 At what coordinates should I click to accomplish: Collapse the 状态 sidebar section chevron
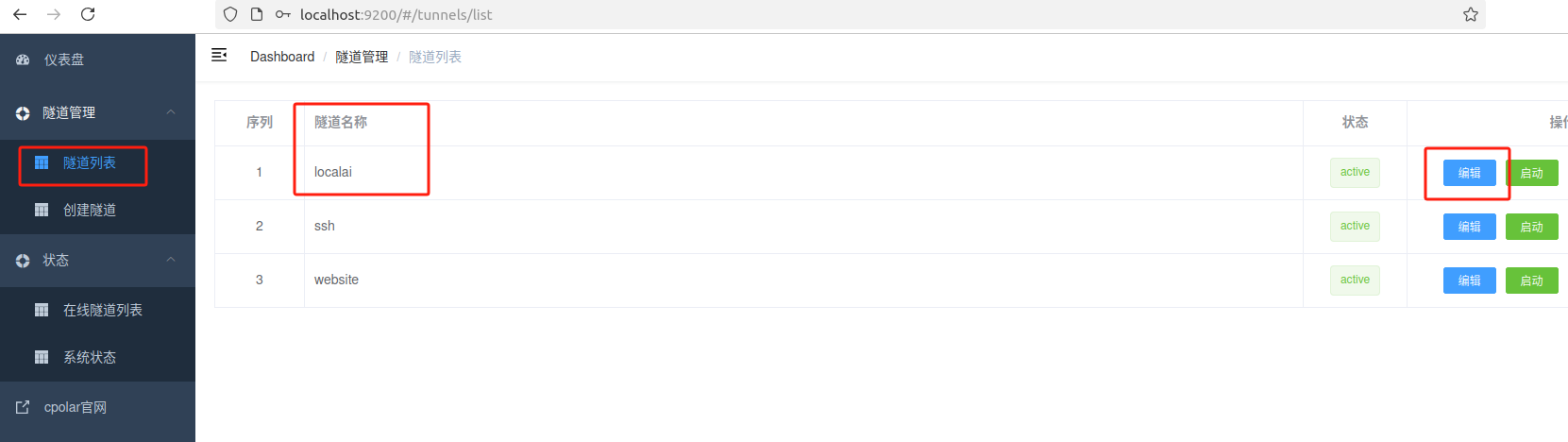click(171, 260)
